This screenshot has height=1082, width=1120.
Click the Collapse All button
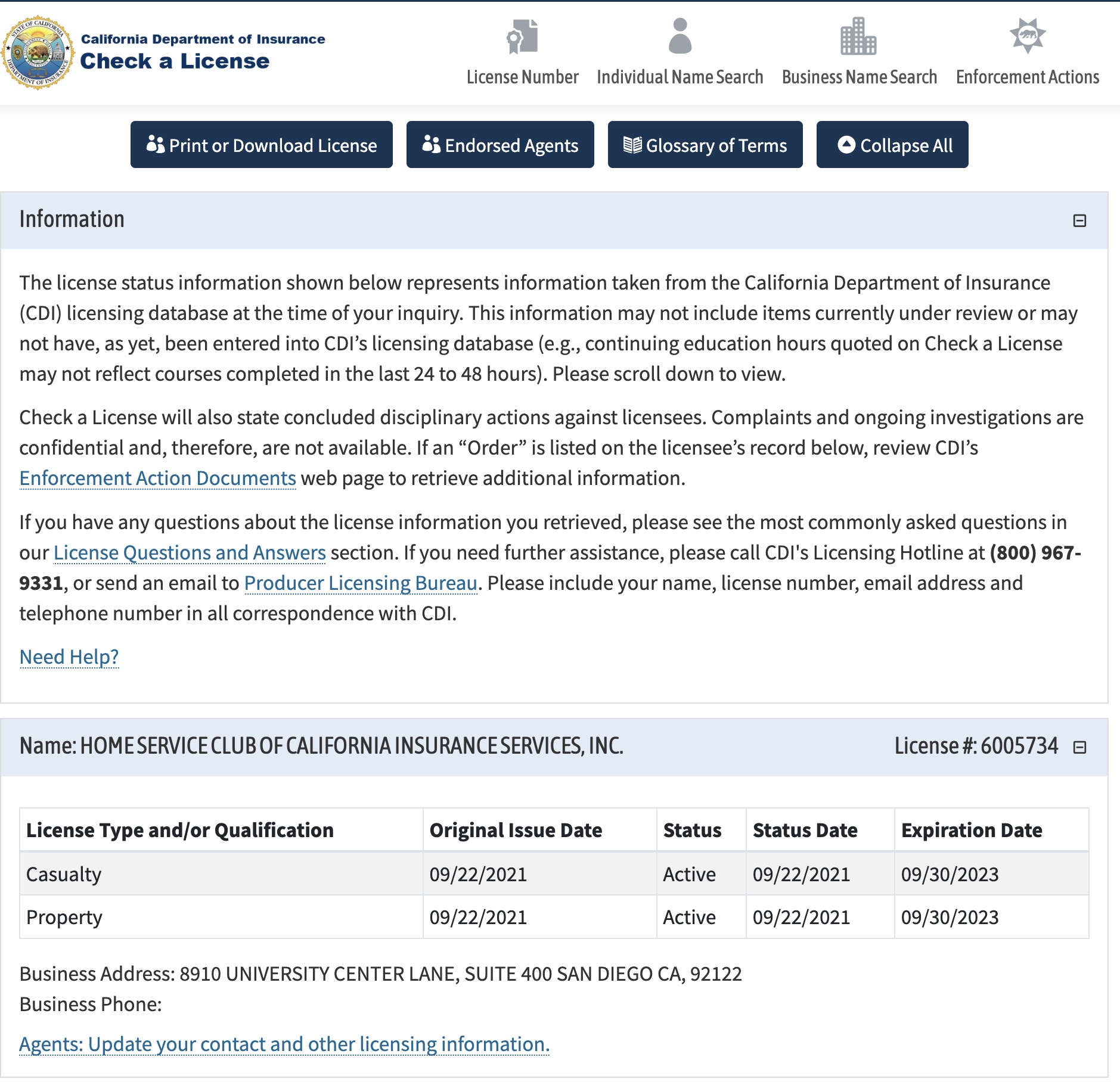tap(892, 145)
